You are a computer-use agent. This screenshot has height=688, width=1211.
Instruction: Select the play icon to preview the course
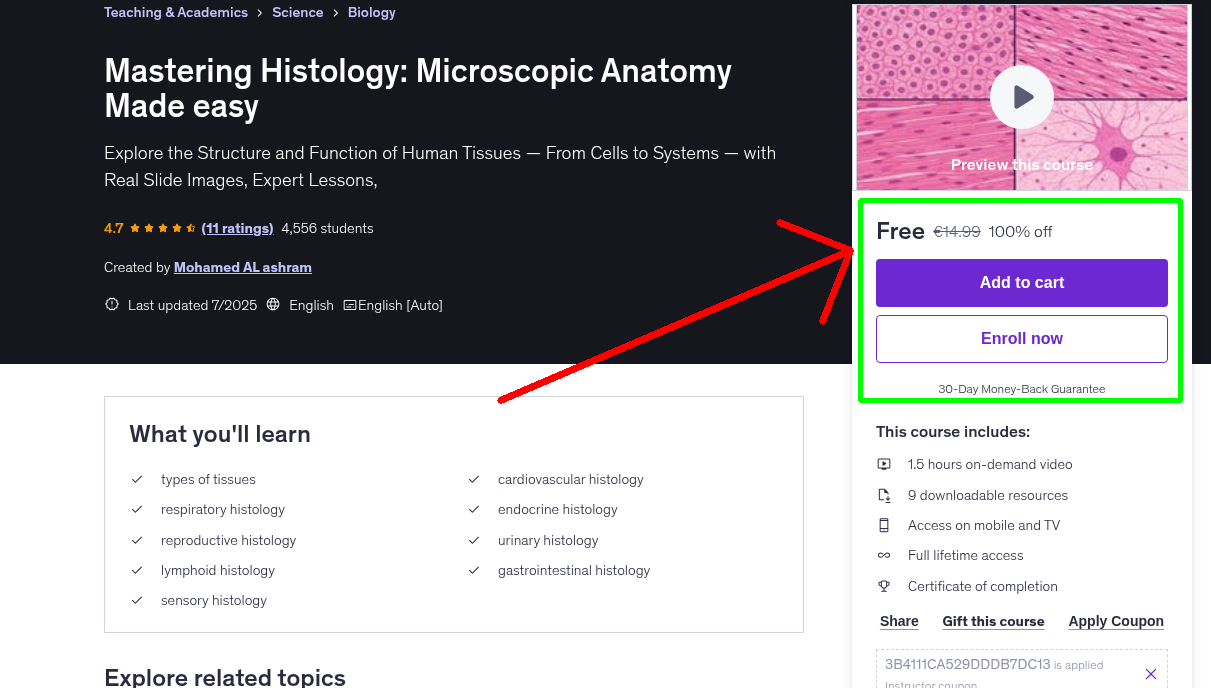tap(1021, 97)
